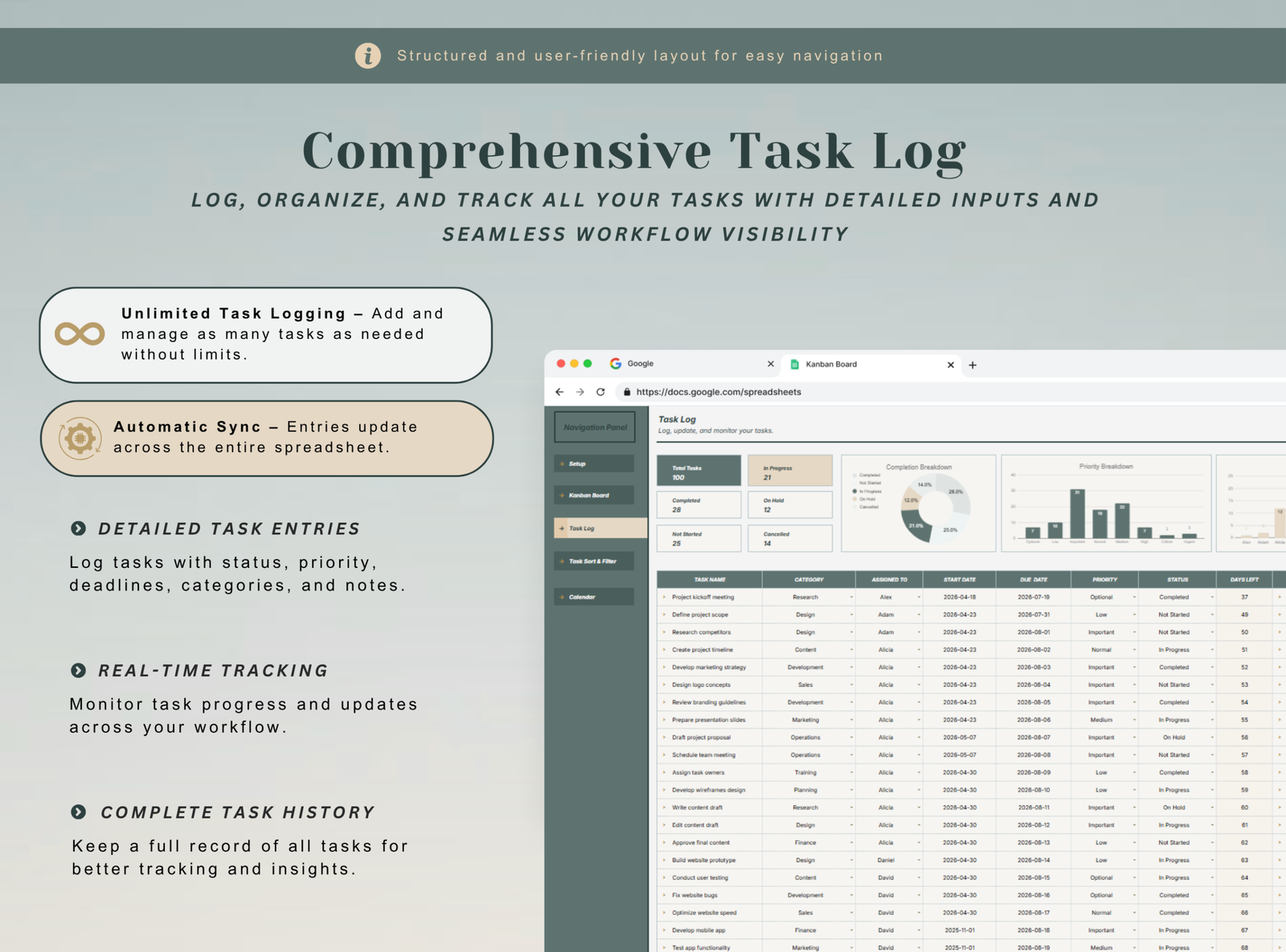Open Setup from the Navigation Panel
Screen dimensions: 1286x952
[x=594, y=464]
